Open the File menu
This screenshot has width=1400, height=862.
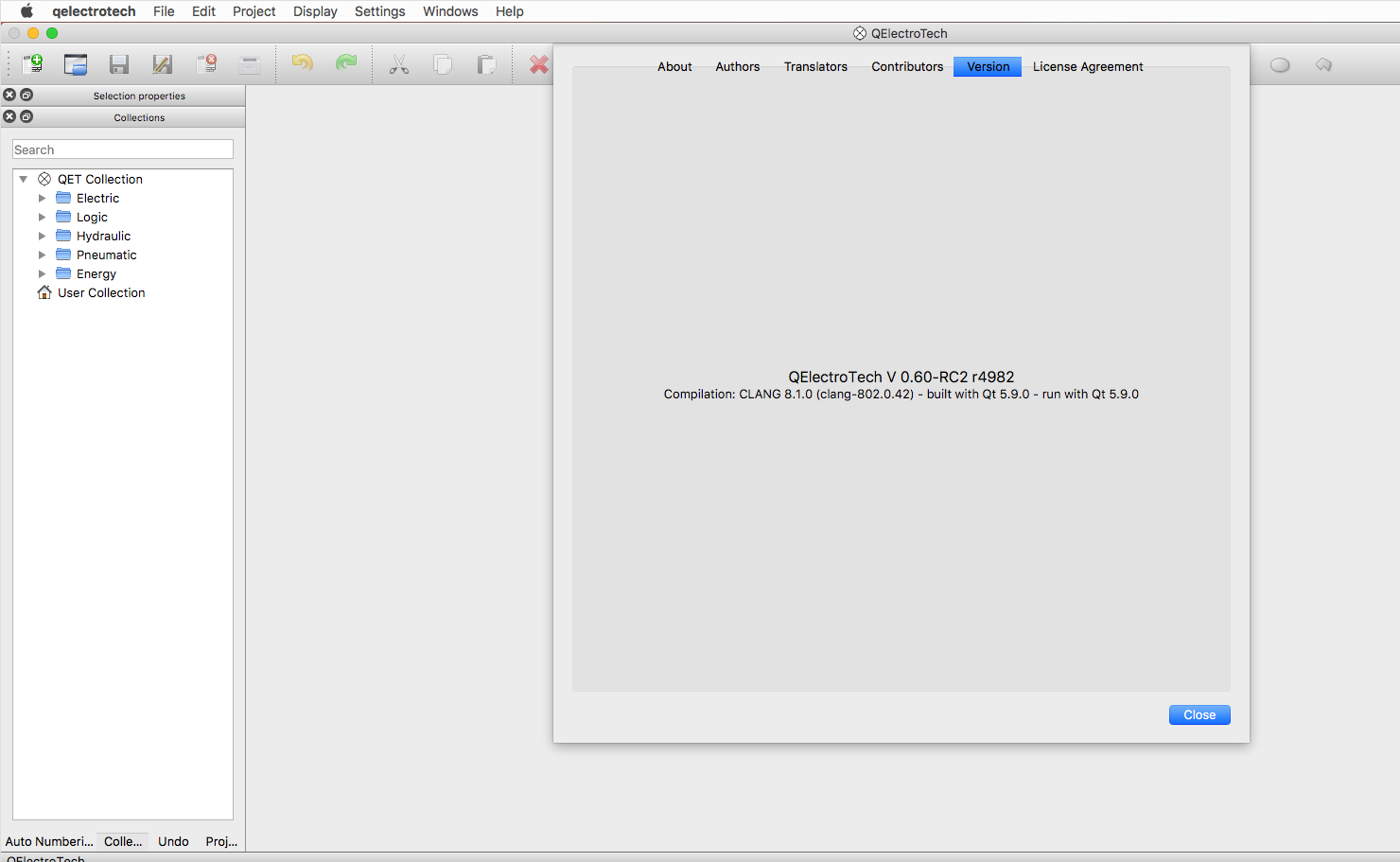[164, 11]
